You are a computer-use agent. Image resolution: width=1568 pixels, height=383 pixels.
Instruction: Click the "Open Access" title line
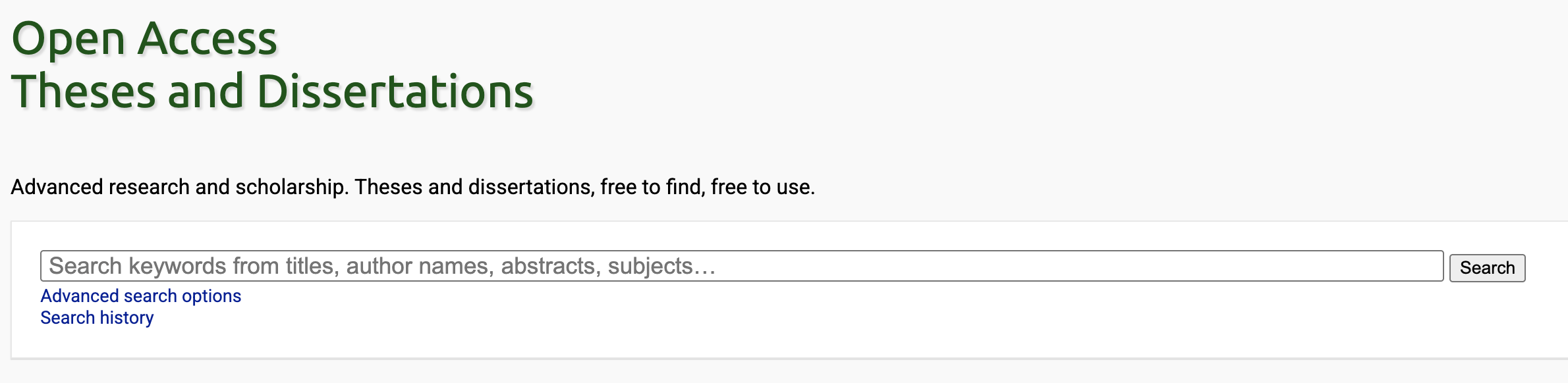(x=144, y=39)
